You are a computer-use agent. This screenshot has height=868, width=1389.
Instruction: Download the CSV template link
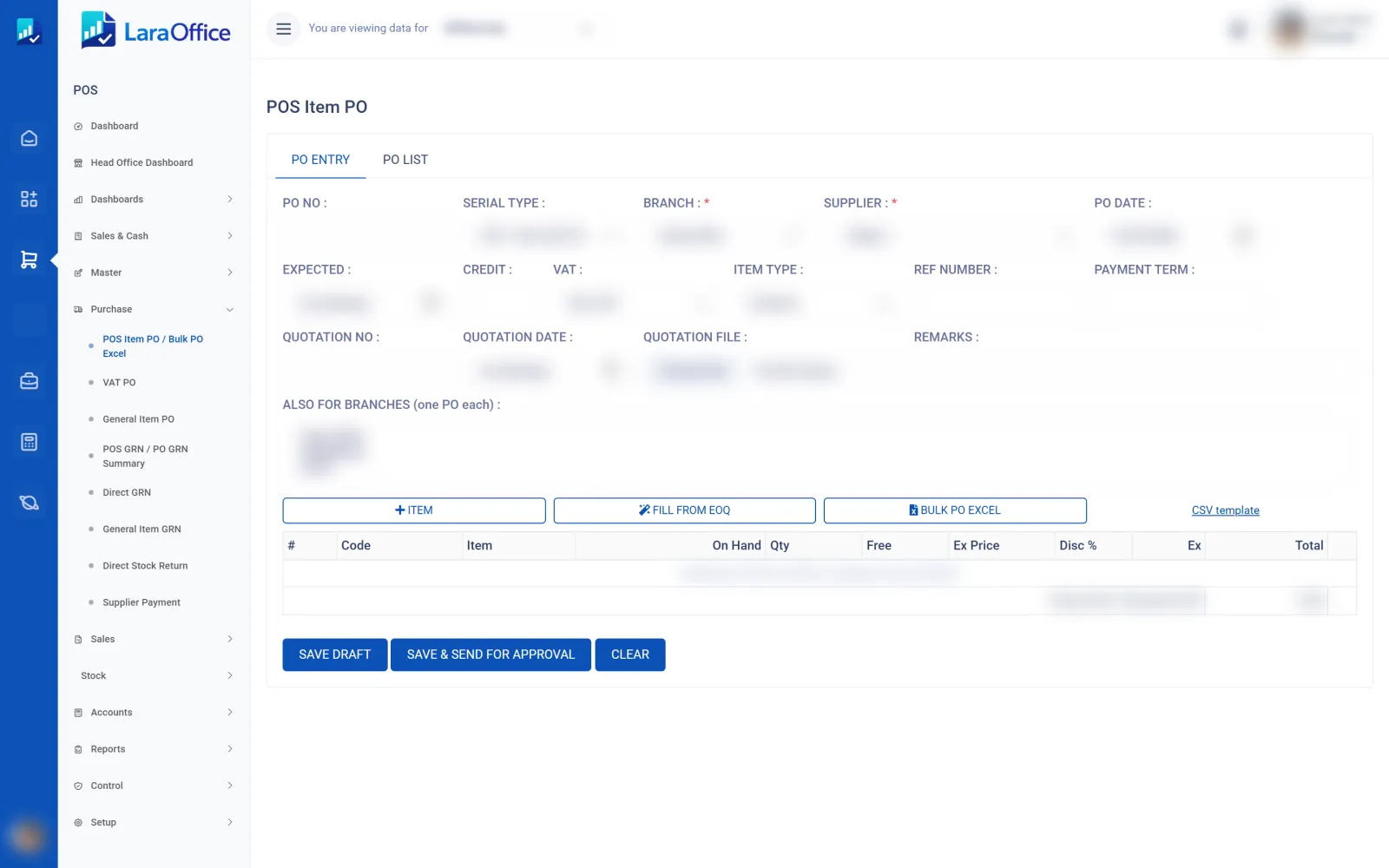click(x=1225, y=510)
